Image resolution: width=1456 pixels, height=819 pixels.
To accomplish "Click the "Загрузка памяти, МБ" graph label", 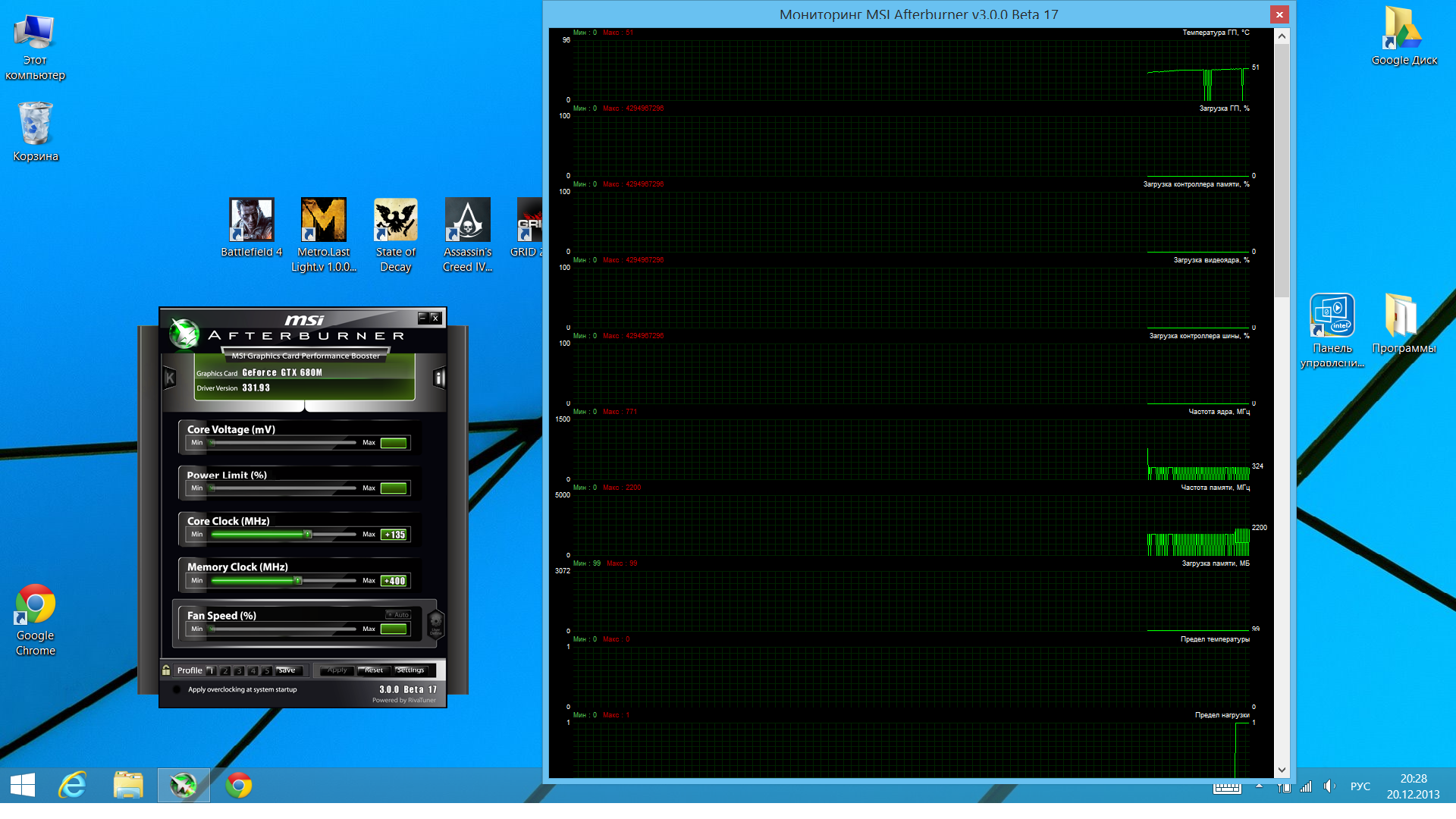I will pyautogui.click(x=1216, y=563).
